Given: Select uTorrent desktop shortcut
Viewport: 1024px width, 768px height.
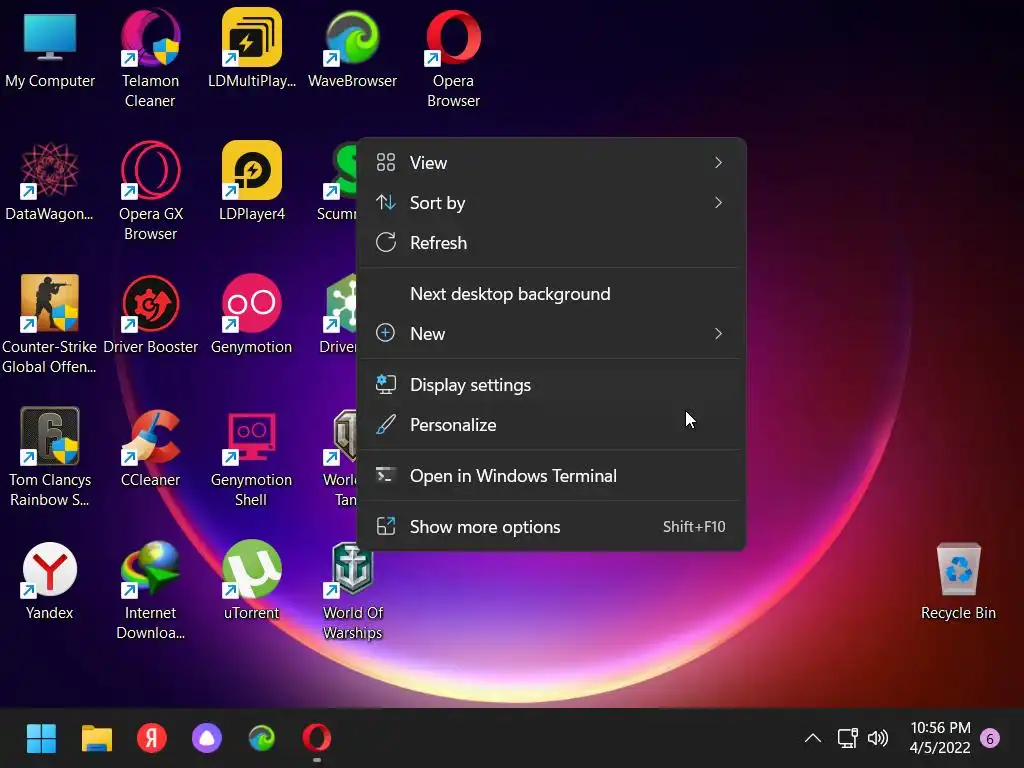Looking at the screenshot, I should pyautogui.click(x=251, y=581).
